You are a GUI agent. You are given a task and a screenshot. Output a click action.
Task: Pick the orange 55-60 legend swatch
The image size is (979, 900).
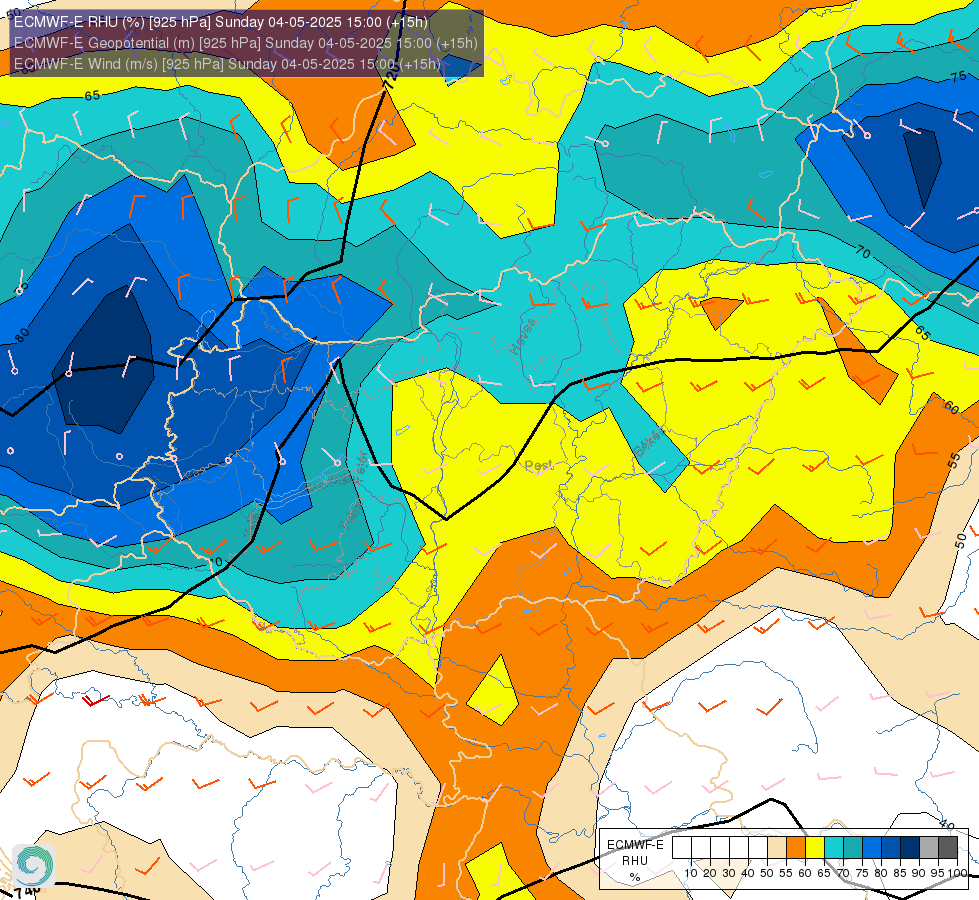[x=796, y=848]
